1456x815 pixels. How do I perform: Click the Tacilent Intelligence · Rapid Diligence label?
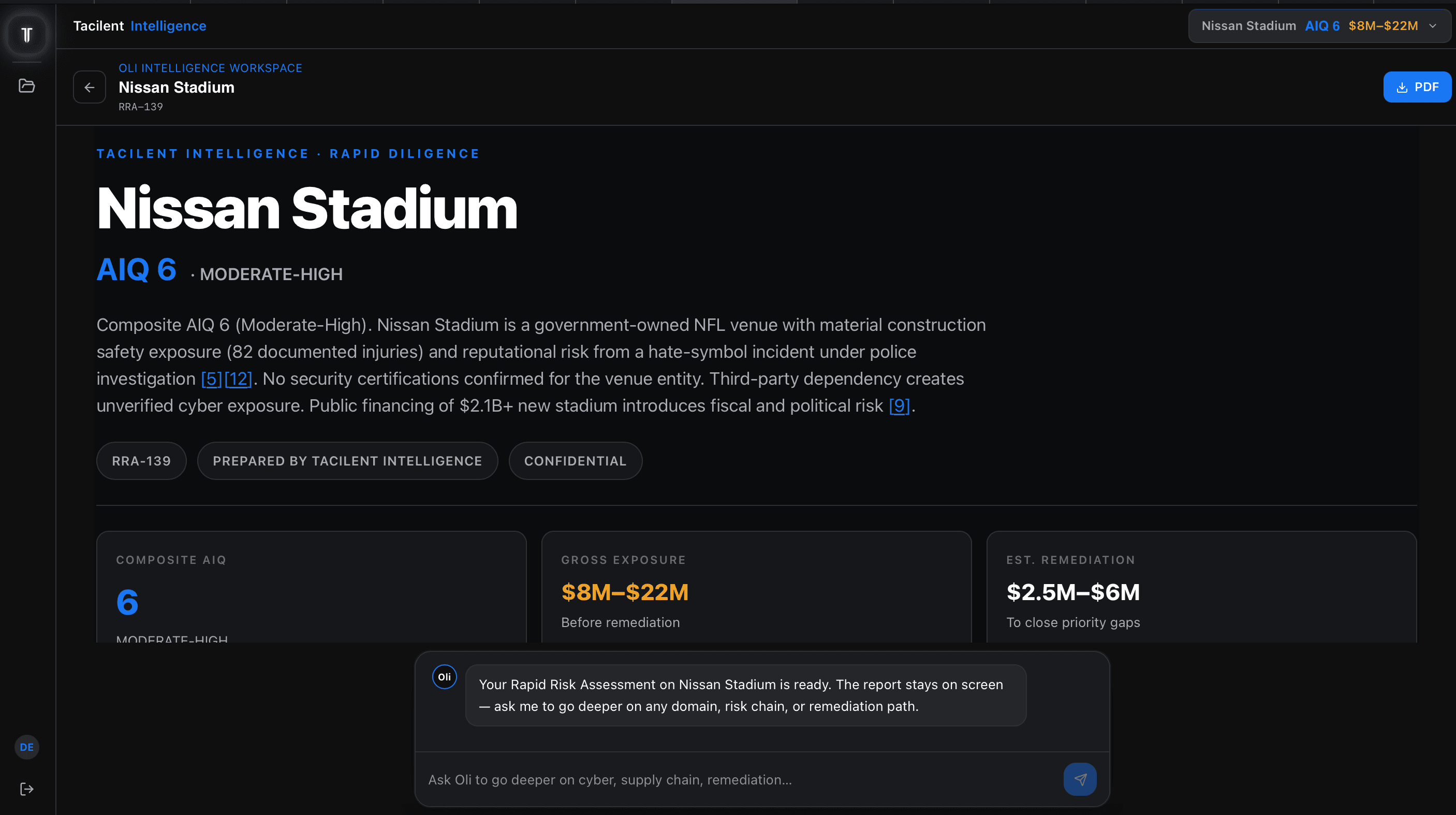pyautogui.click(x=288, y=154)
